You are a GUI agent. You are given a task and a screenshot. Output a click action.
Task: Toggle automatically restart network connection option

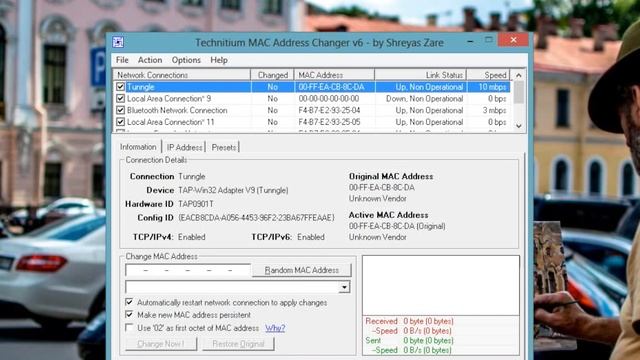(x=129, y=302)
